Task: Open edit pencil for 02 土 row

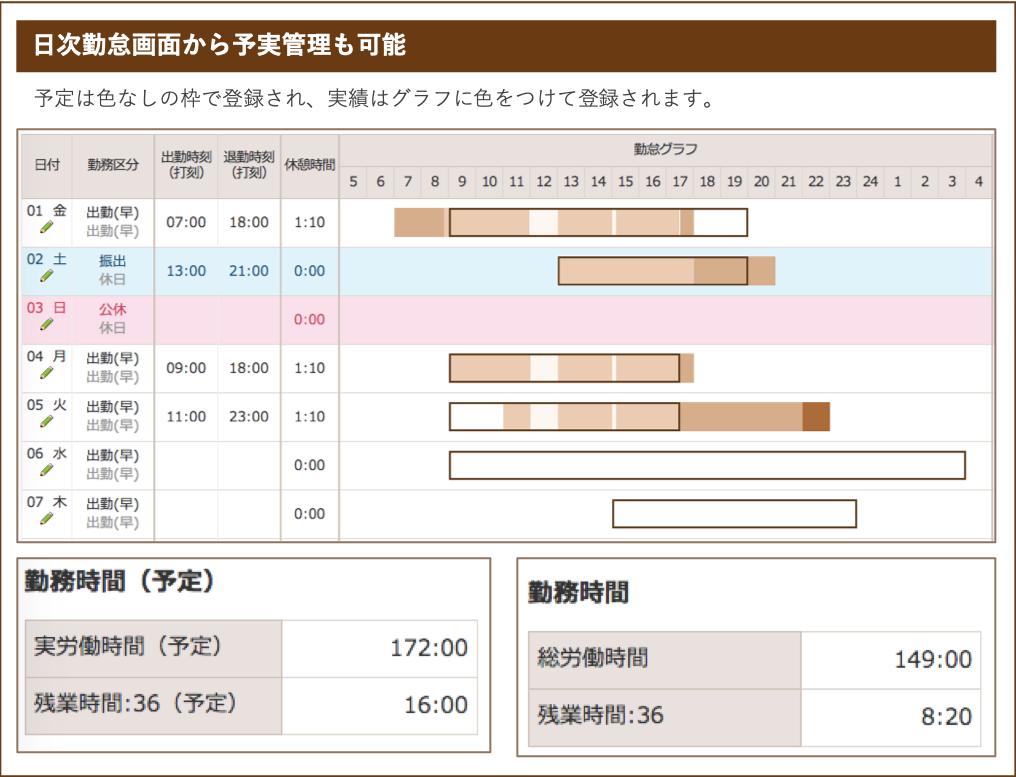Action: [x=46, y=277]
